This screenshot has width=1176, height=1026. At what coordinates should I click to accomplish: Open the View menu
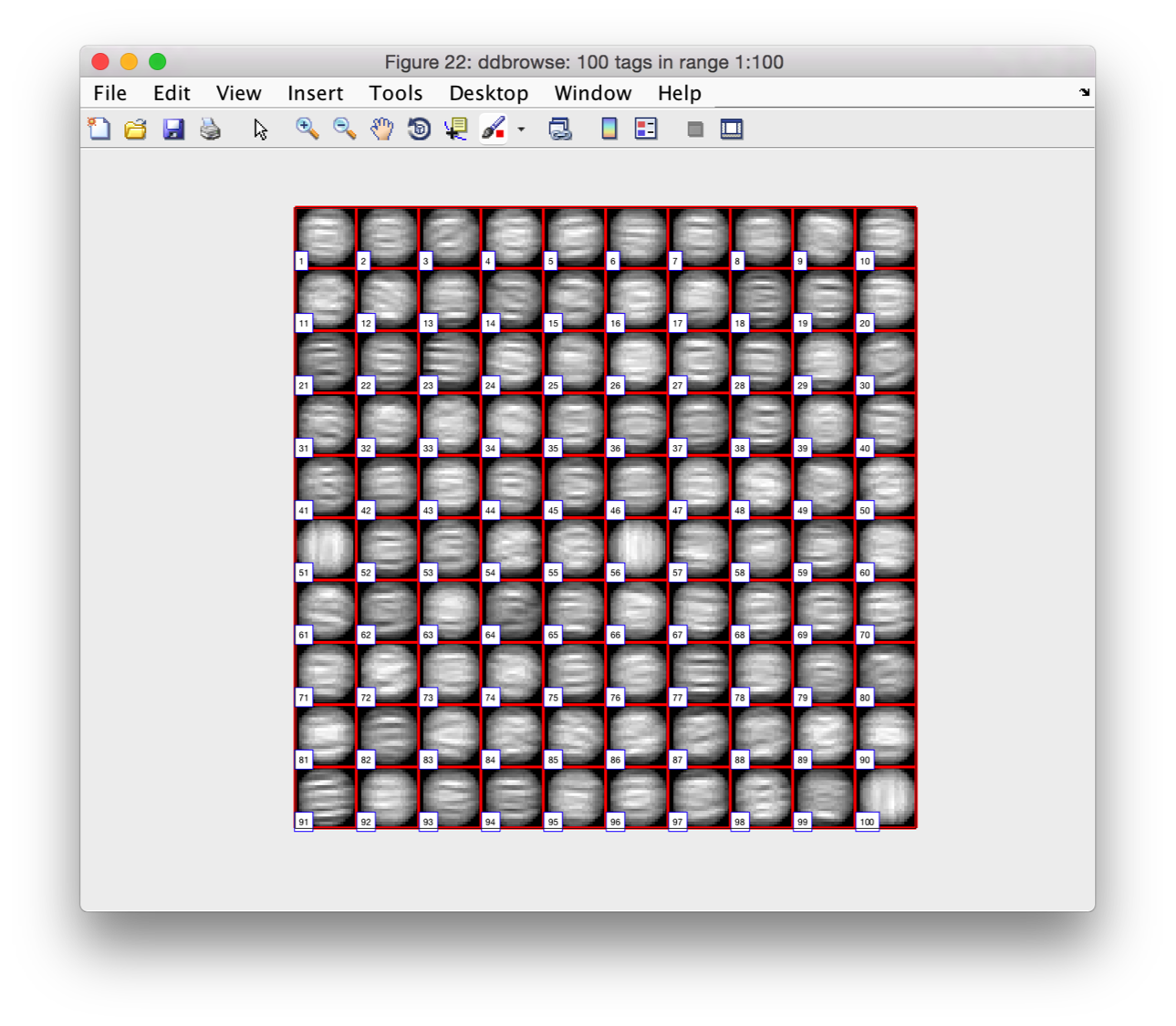[x=239, y=93]
